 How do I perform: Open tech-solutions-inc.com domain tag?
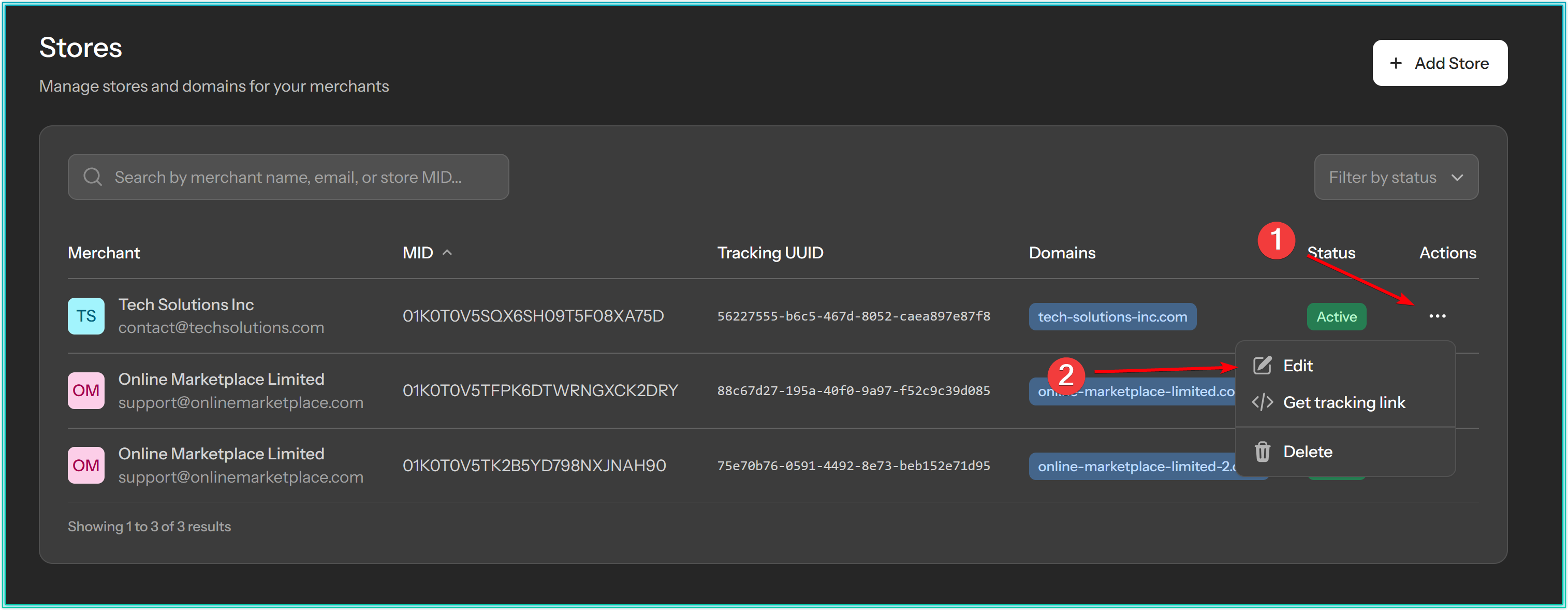click(x=1111, y=316)
